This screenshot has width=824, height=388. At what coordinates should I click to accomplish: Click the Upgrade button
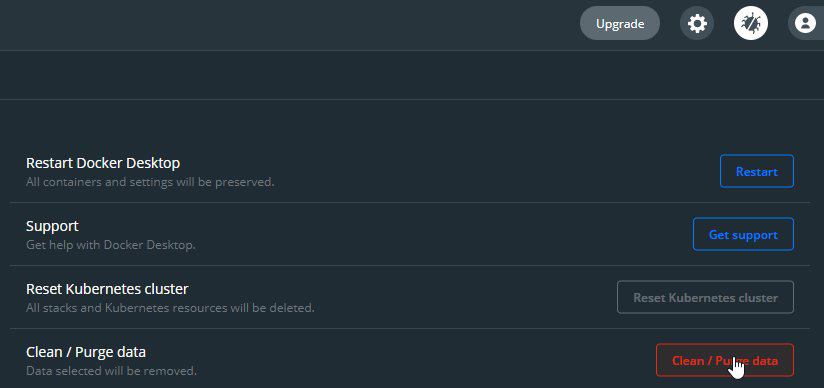(x=620, y=23)
